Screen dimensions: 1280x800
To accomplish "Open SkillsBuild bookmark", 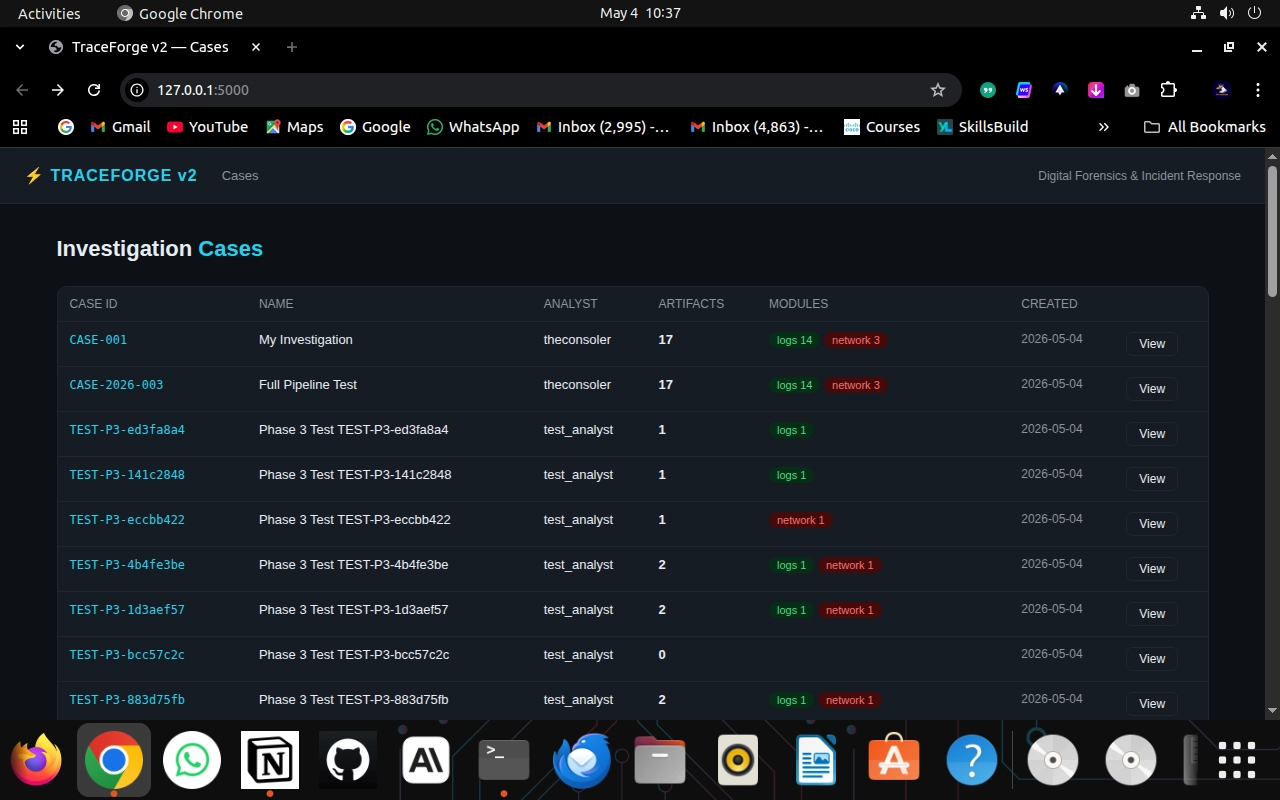I will coord(982,127).
